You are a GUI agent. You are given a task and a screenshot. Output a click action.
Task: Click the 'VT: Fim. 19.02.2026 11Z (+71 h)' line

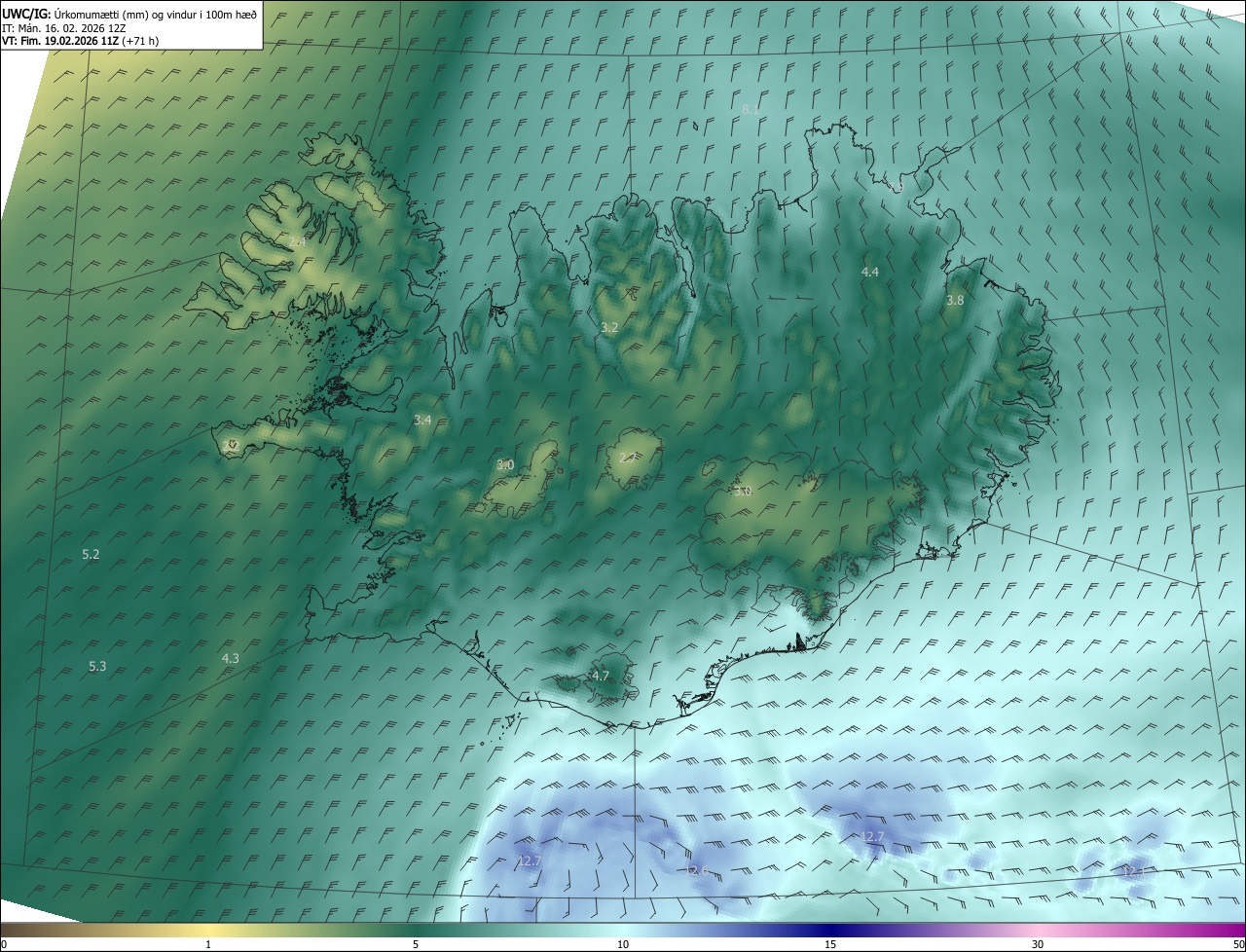pyautogui.click(x=81, y=41)
